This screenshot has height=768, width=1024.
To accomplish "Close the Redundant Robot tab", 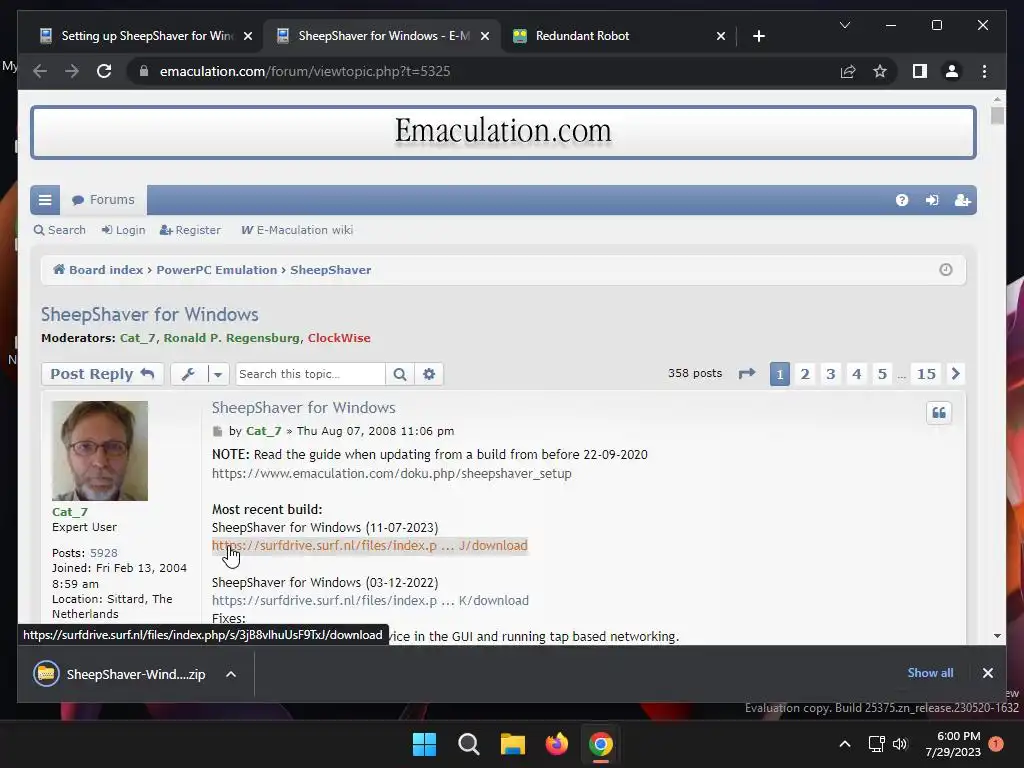I will (720, 36).
